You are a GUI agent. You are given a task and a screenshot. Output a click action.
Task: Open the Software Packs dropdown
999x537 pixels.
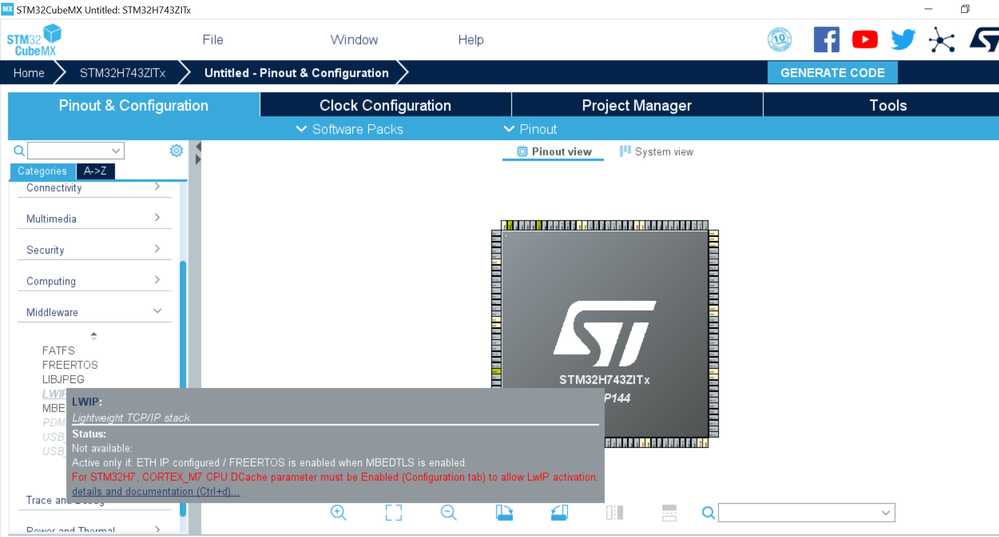tap(349, 129)
